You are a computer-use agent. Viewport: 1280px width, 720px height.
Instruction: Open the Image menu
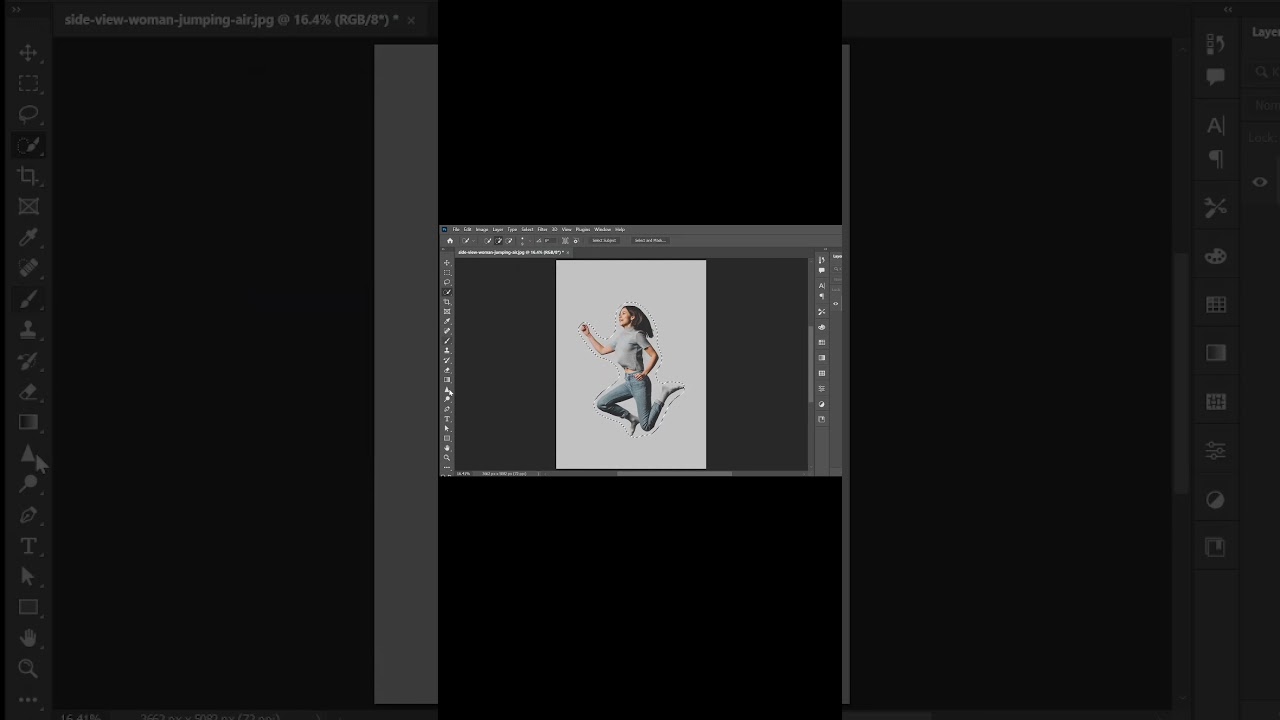[x=482, y=229]
